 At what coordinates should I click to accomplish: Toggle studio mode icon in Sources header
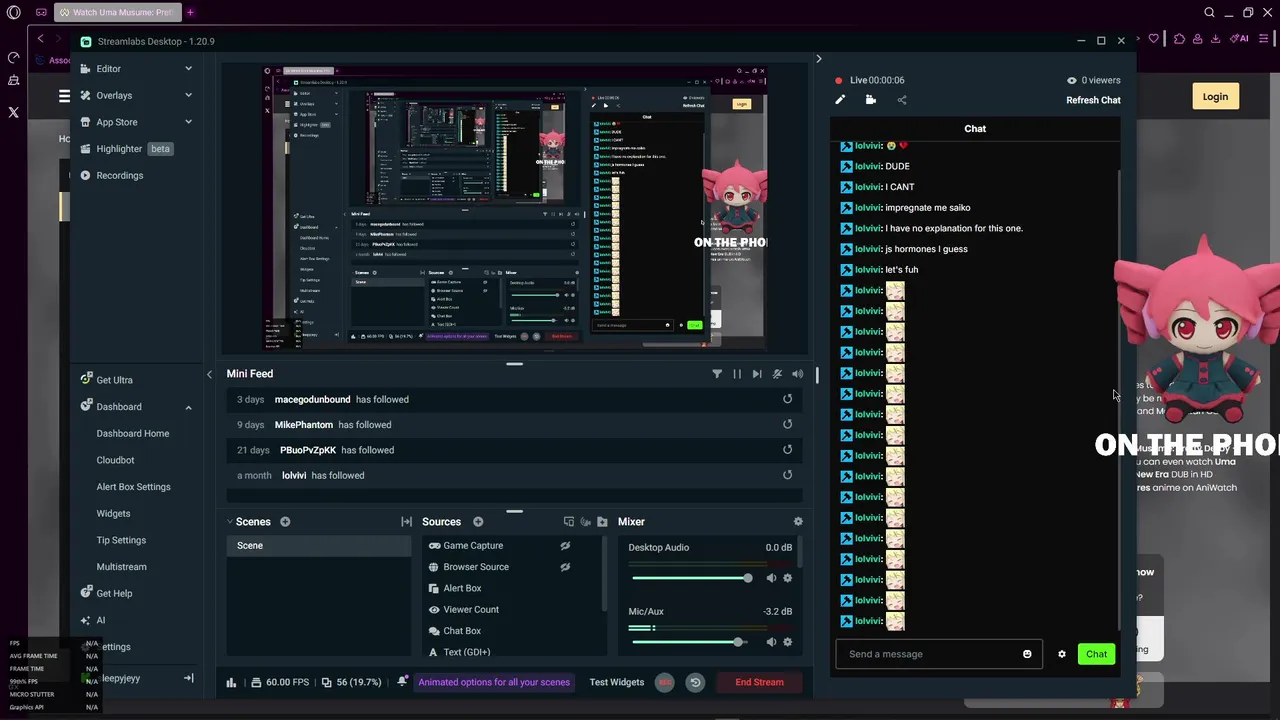coord(568,522)
